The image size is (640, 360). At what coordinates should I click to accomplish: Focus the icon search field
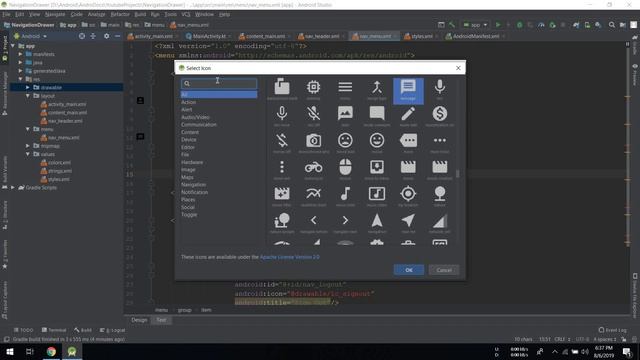point(219,83)
